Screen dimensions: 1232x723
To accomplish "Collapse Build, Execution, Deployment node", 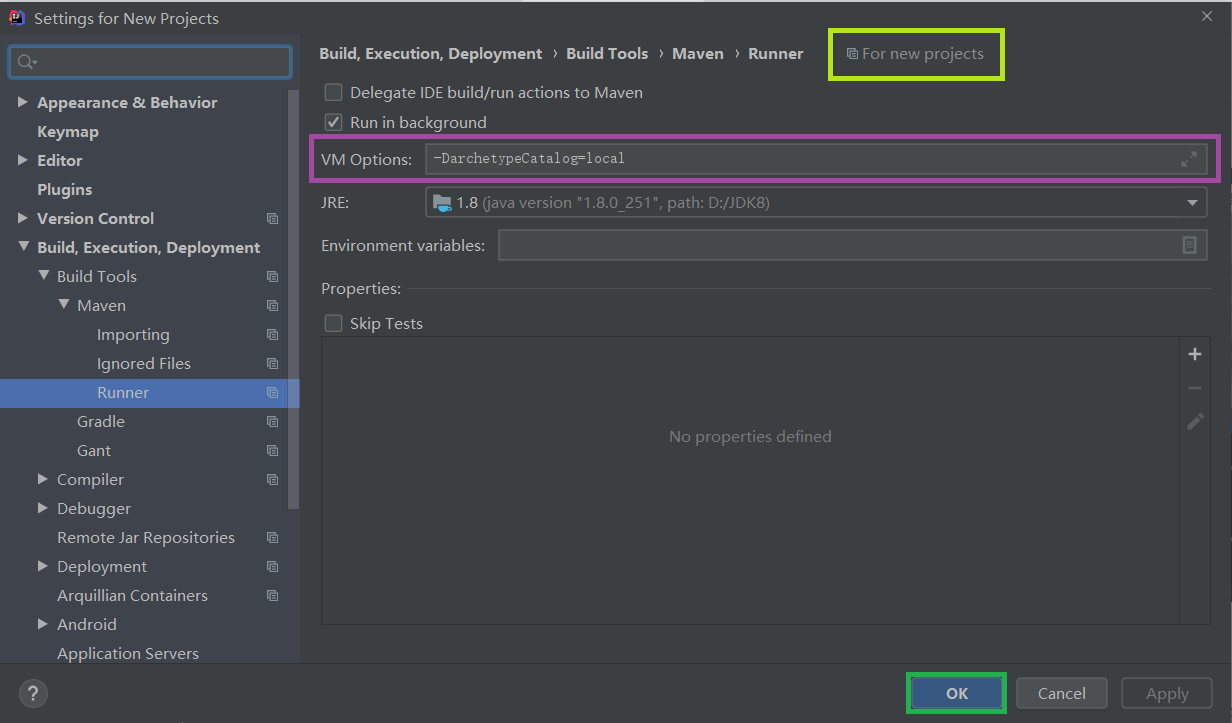I will 23,247.
